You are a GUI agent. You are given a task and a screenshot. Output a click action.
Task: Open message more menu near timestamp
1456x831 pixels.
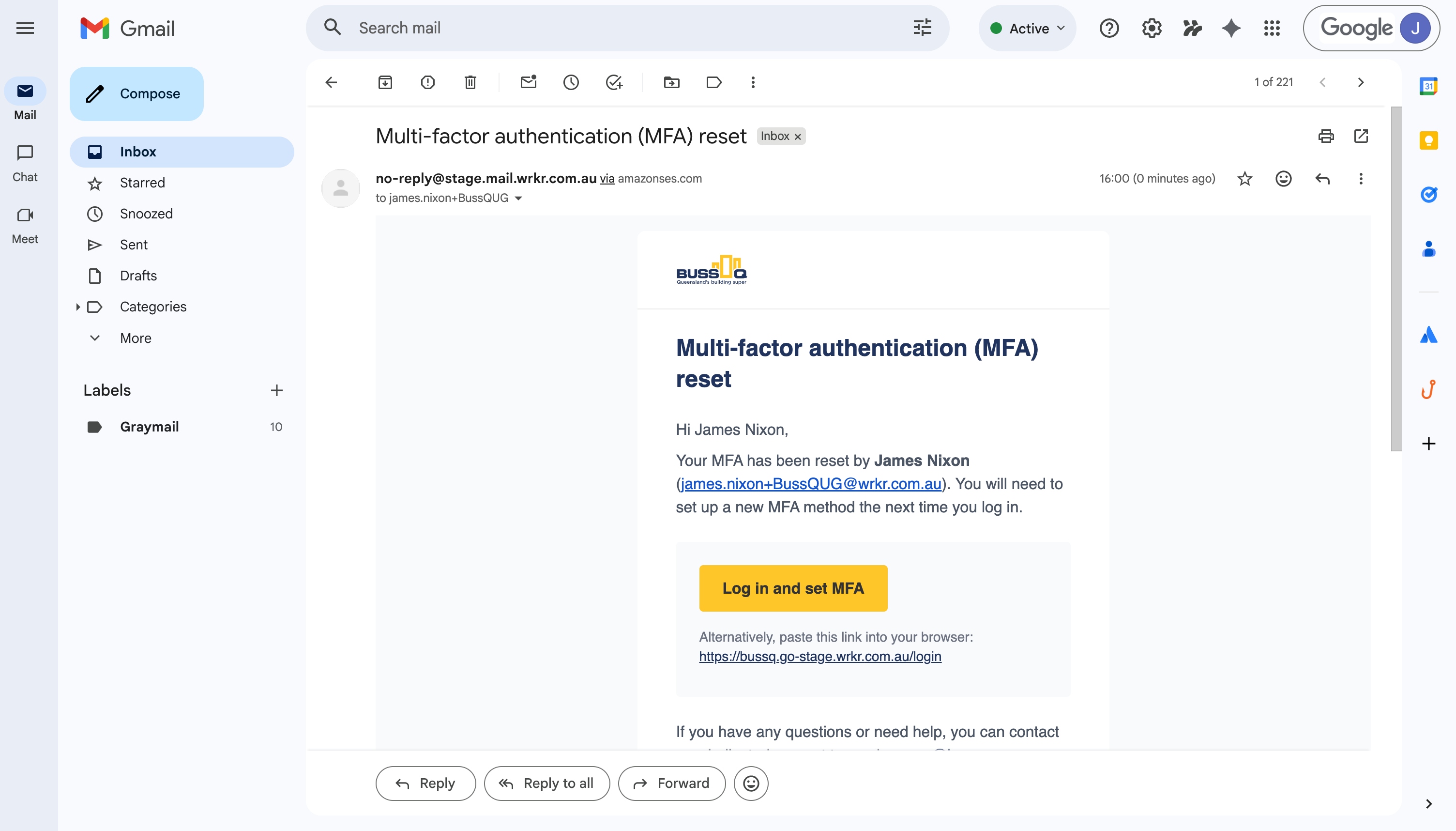1361,179
